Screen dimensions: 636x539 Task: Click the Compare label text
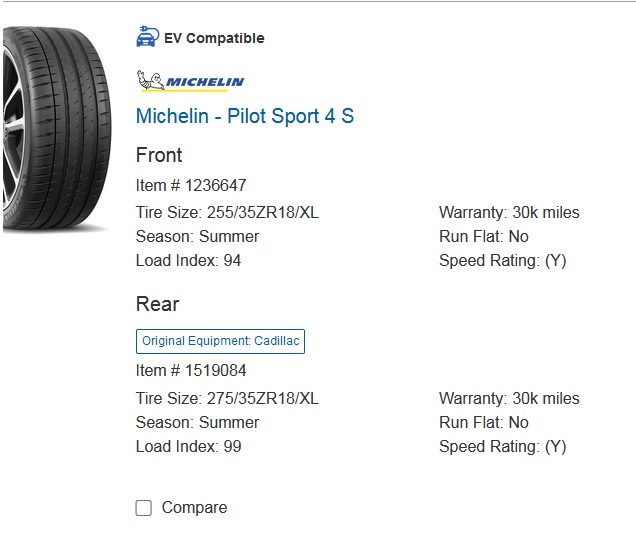(194, 508)
